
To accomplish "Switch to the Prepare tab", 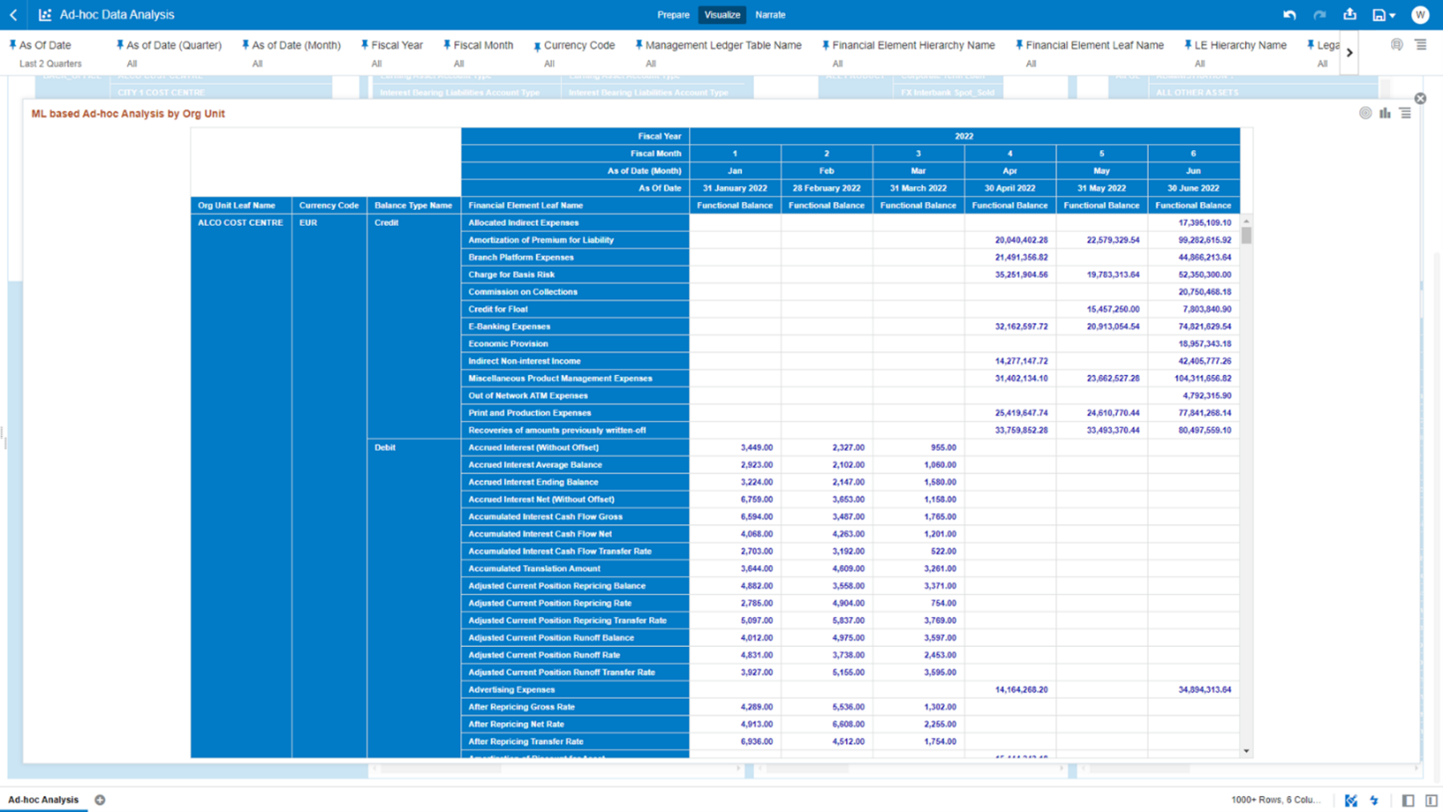I will 674,15.
